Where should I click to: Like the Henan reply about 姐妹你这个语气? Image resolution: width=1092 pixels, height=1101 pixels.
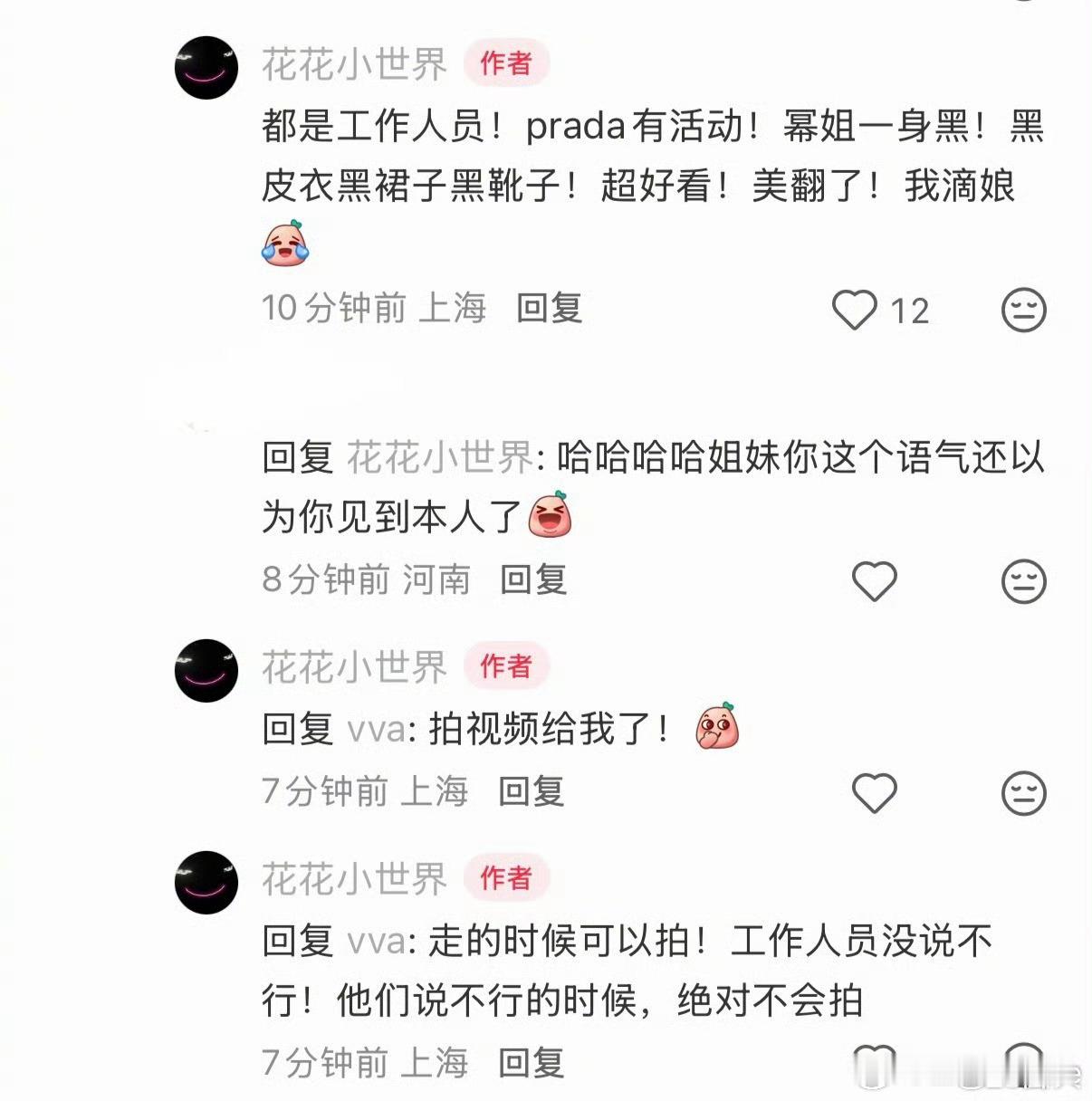coord(875,580)
